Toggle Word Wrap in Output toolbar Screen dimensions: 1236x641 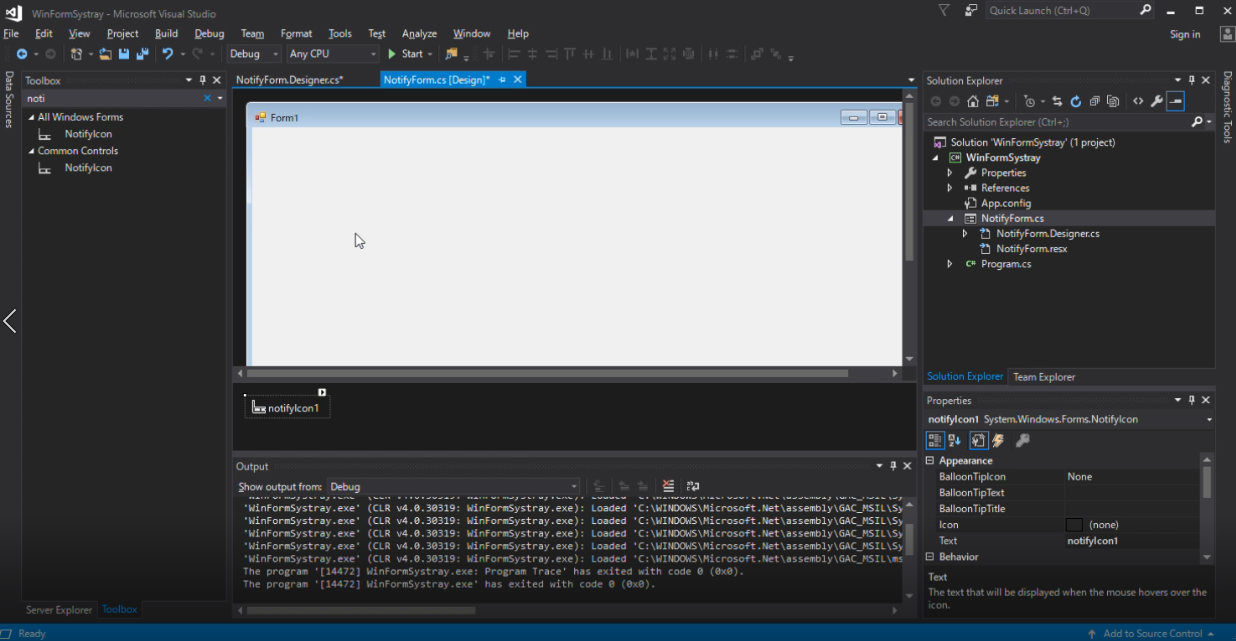693,487
